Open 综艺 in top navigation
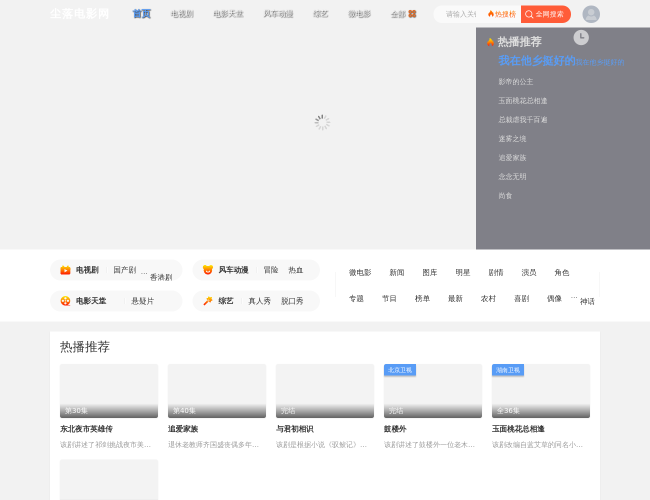The width and height of the screenshot is (650, 500). tap(321, 14)
